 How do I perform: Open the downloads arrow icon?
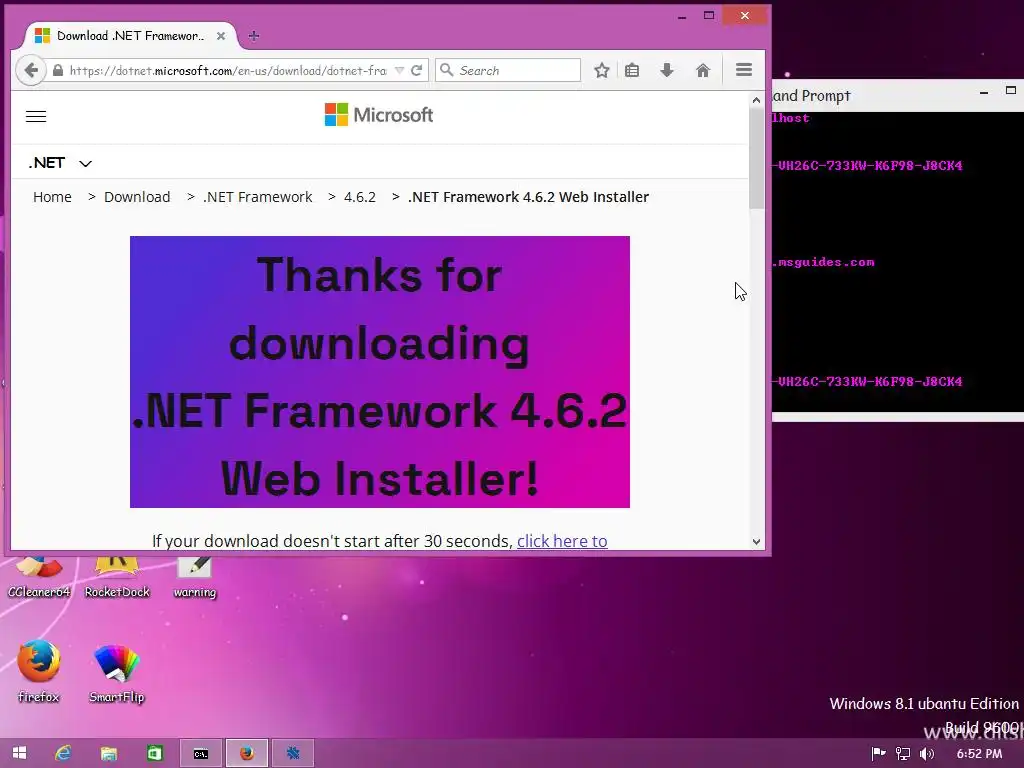pyautogui.click(x=667, y=71)
